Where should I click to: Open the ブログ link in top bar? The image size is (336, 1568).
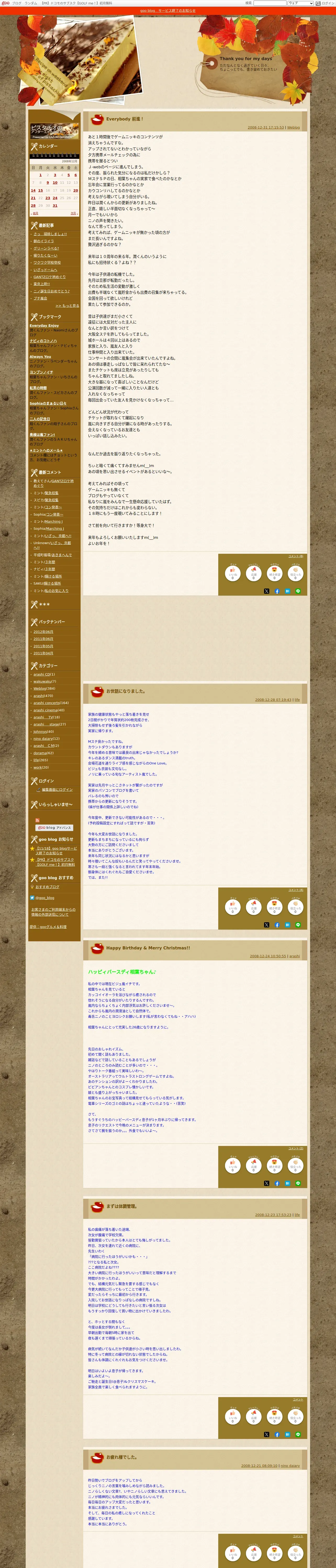click(x=16, y=3)
